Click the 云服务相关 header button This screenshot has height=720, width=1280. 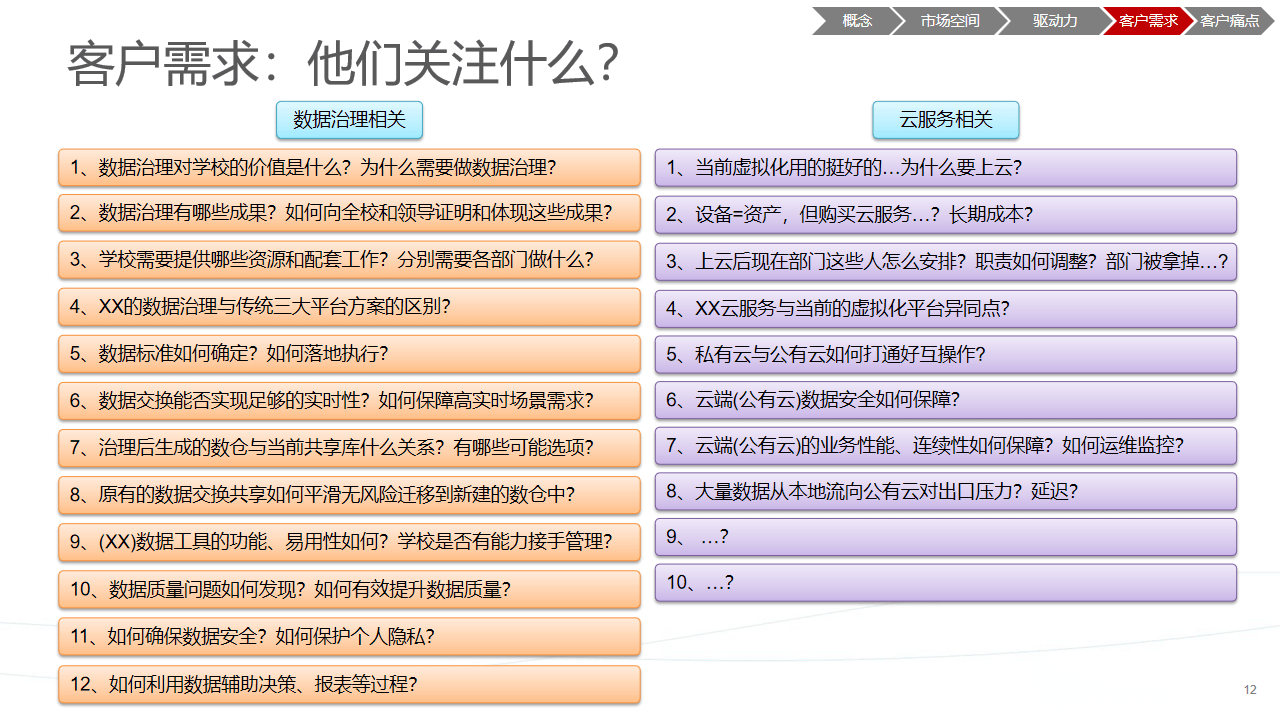click(x=946, y=120)
